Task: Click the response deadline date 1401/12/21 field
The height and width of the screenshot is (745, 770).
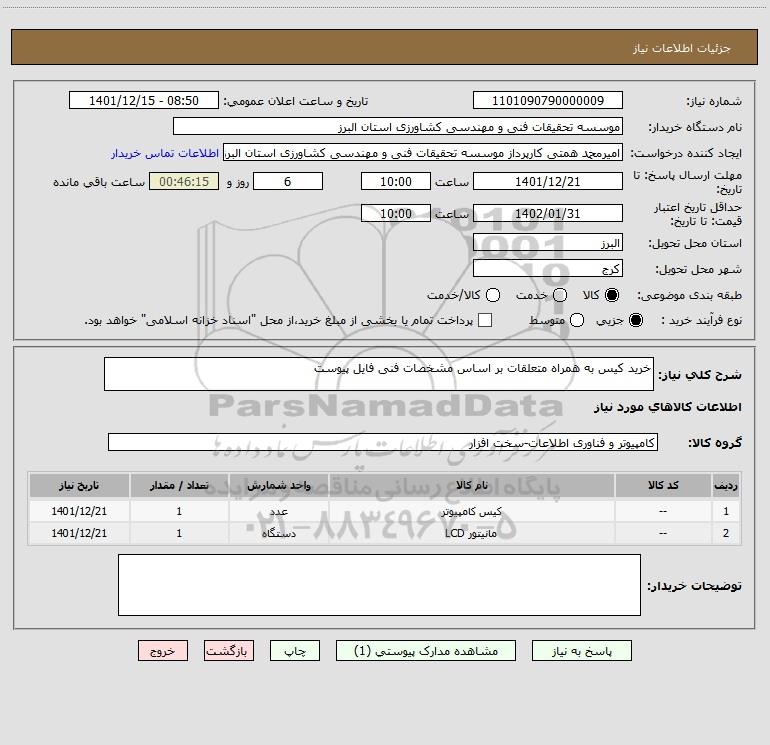Action: click(x=548, y=182)
